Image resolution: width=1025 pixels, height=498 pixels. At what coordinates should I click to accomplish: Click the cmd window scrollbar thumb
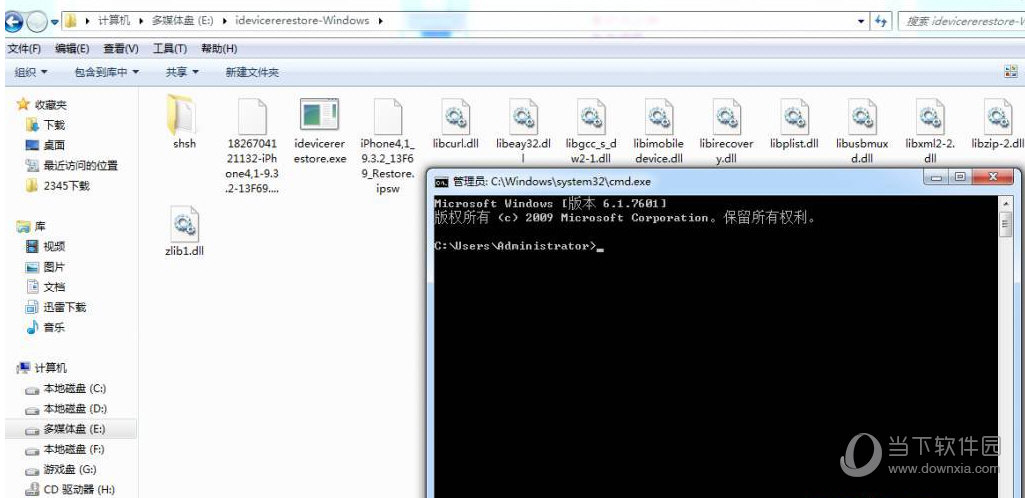(x=1005, y=223)
